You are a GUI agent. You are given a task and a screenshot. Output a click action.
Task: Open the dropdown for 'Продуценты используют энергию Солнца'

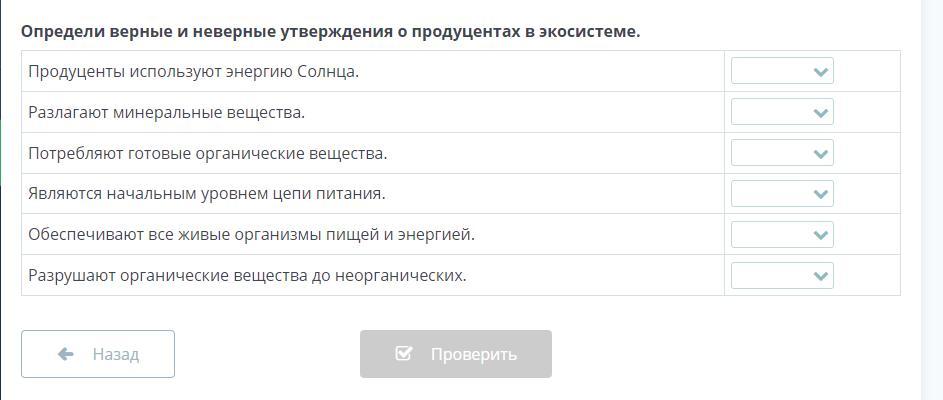pos(781,71)
